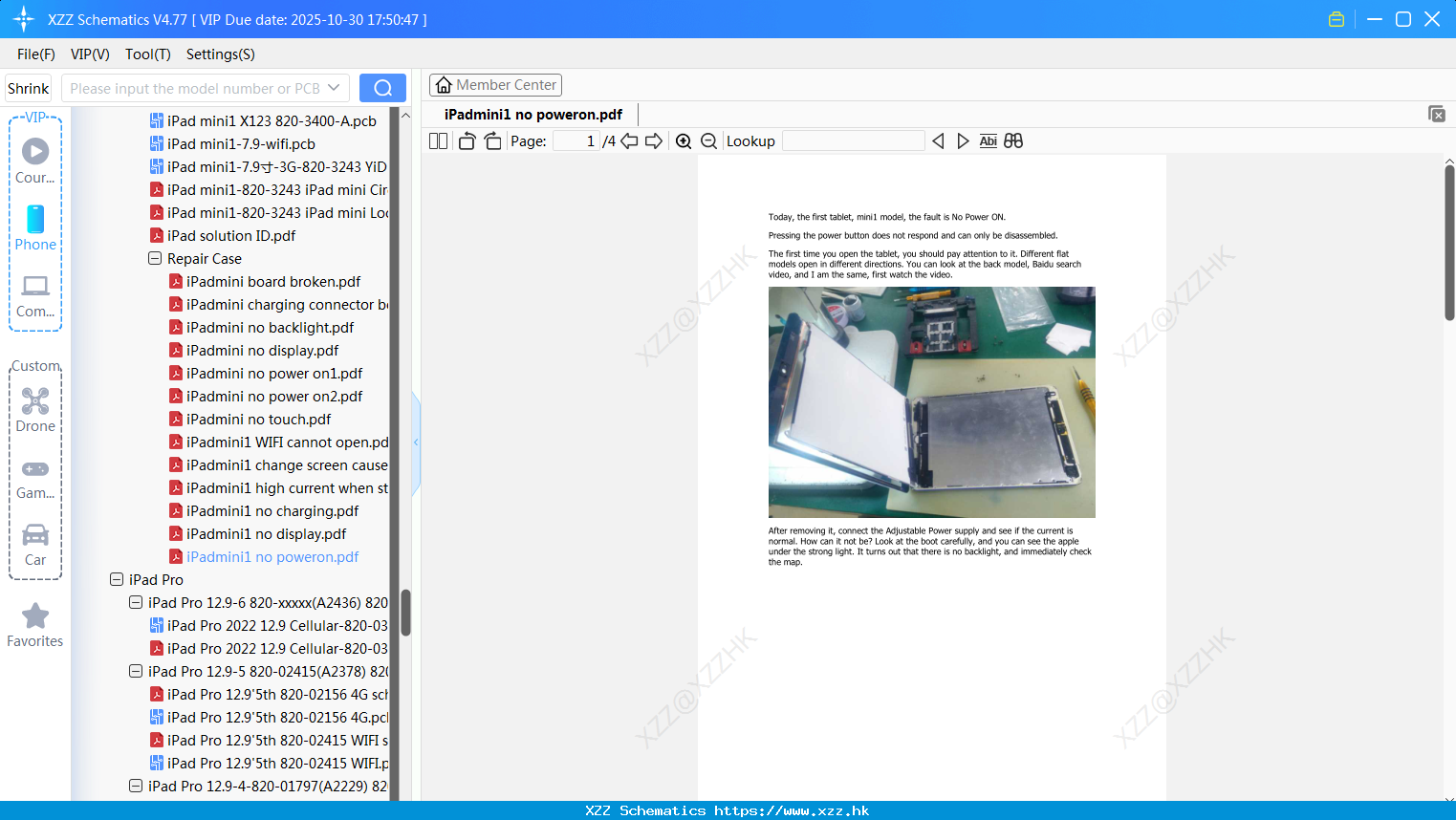Zoom out of the PDF
Image resolution: width=1456 pixels, height=820 pixels.
pyautogui.click(x=709, y=141)
